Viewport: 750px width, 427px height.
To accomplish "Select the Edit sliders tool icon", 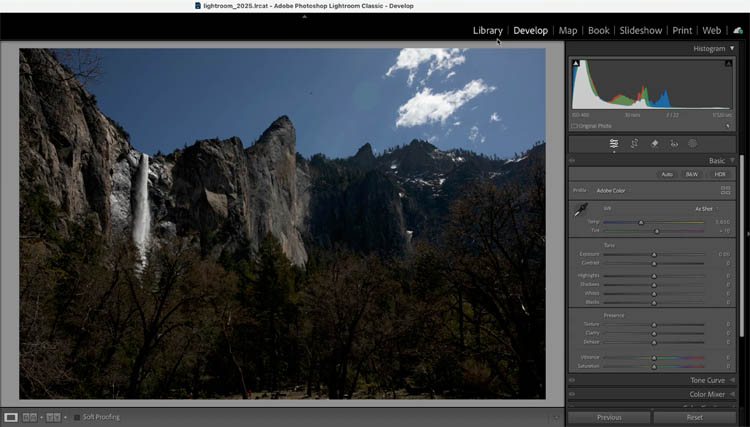I will point(614,144).
